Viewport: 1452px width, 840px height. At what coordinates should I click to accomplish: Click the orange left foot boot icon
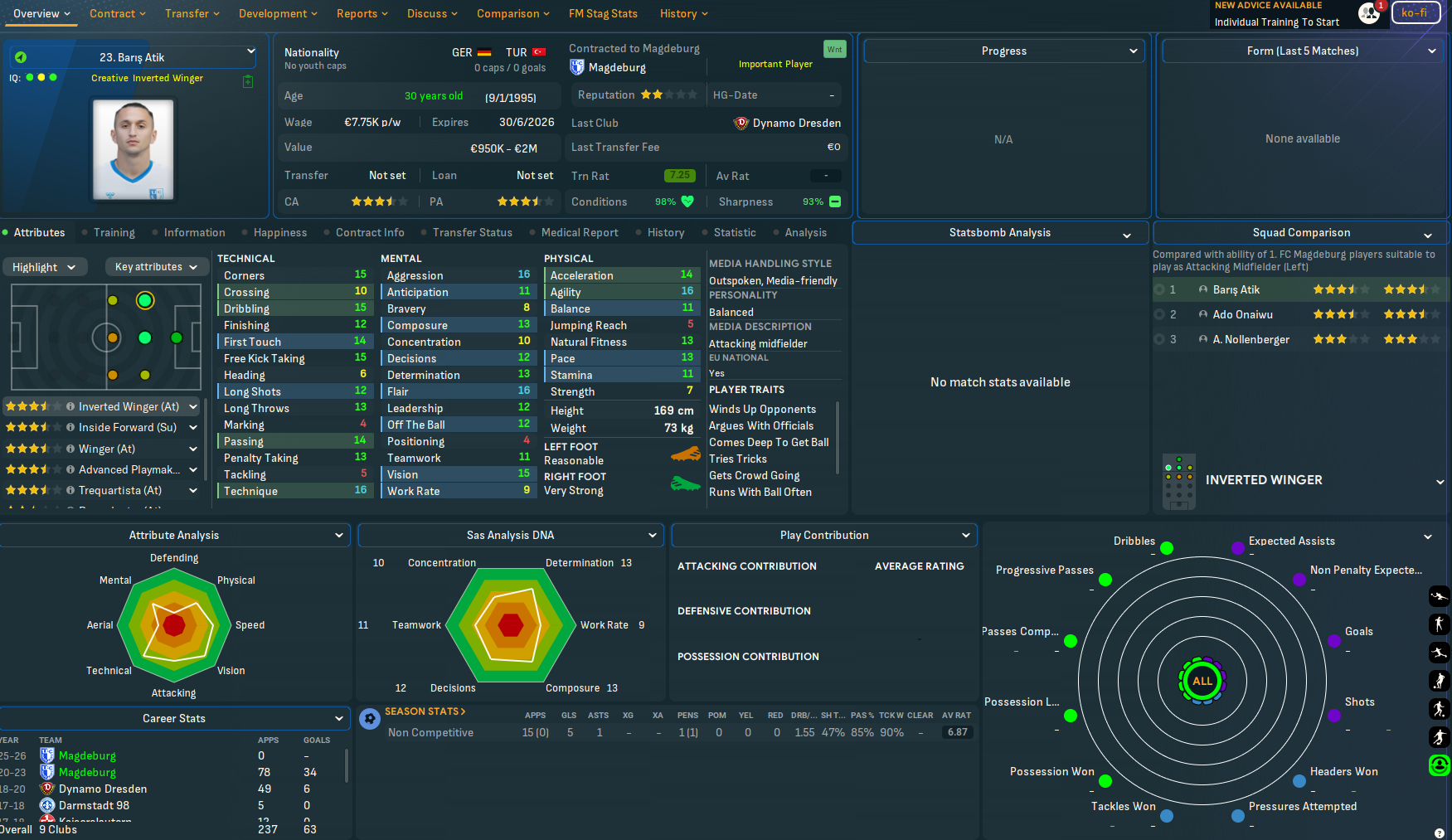click(x=685, y=454)
